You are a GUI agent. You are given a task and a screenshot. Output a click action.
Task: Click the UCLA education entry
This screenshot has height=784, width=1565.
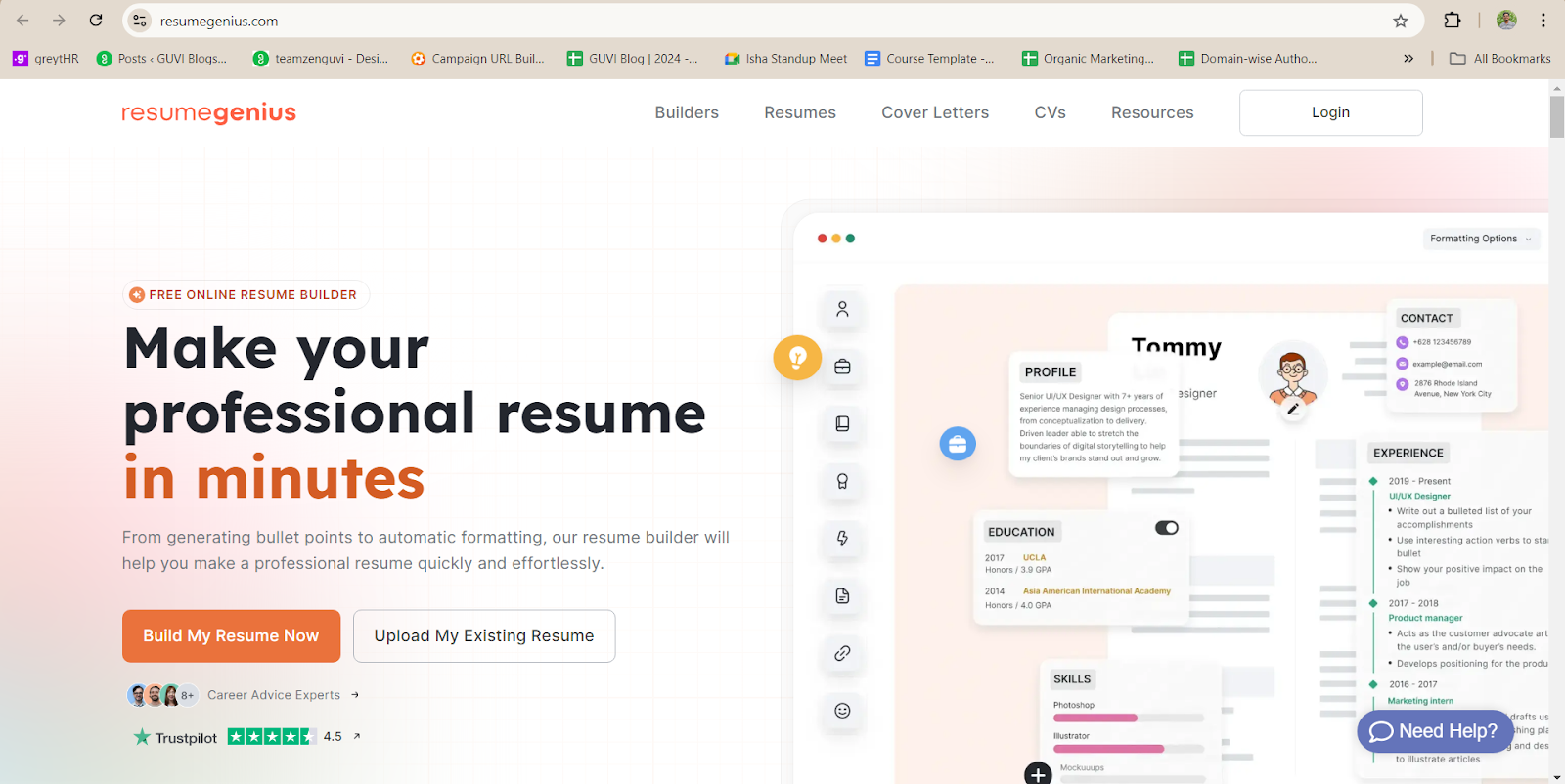point(1034,558)
